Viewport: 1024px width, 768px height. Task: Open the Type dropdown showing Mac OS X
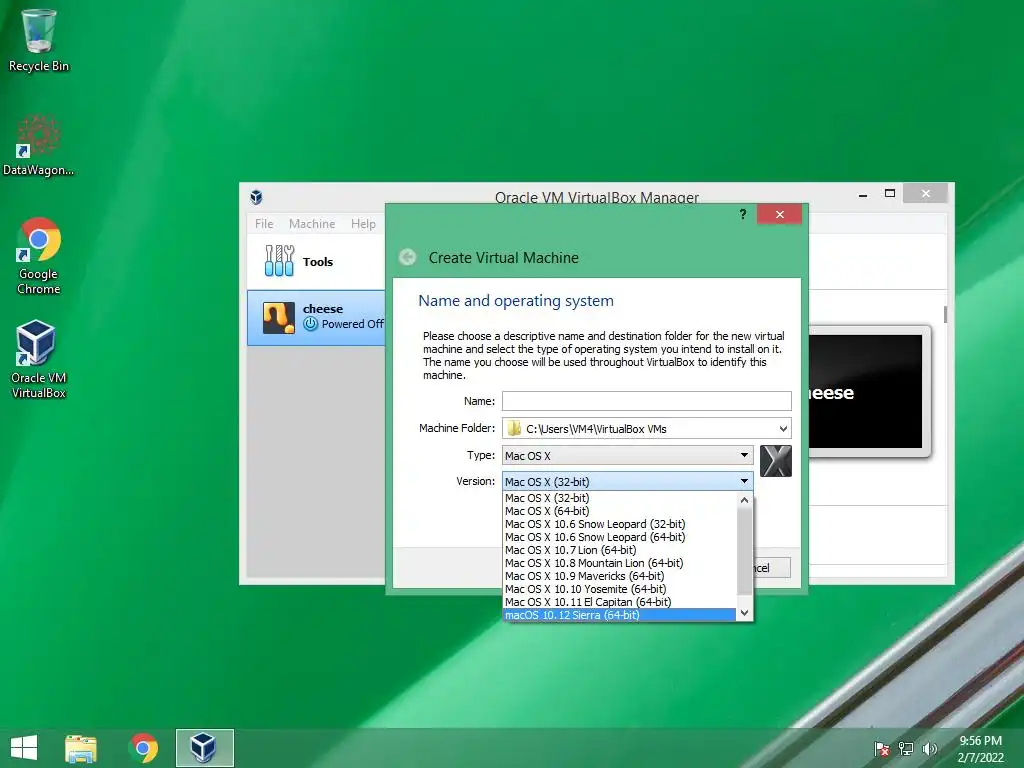628,455
